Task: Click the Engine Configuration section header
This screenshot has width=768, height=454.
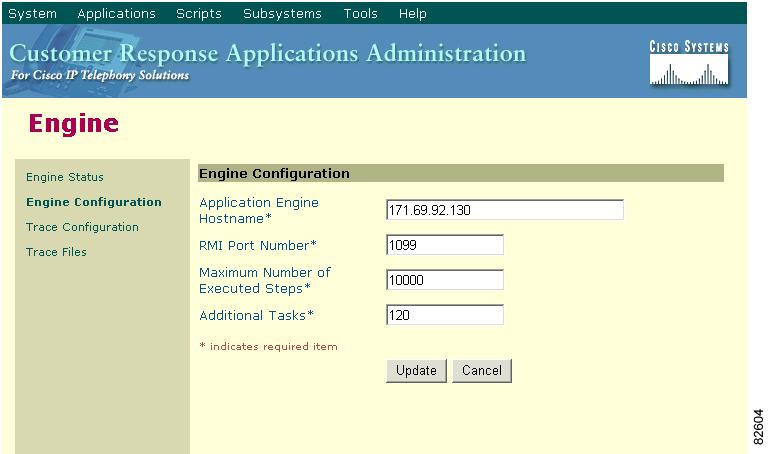Action: pos(460,173)
